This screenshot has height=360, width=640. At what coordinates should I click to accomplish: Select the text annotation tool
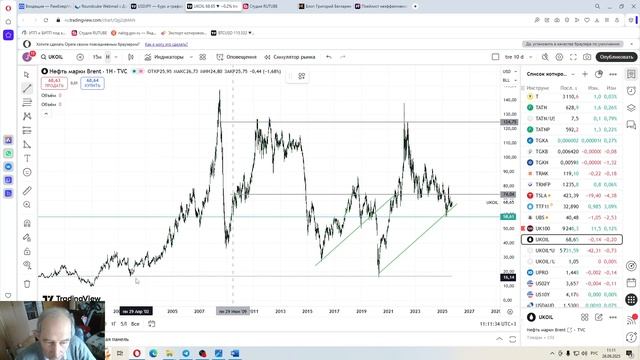(27, 158)
